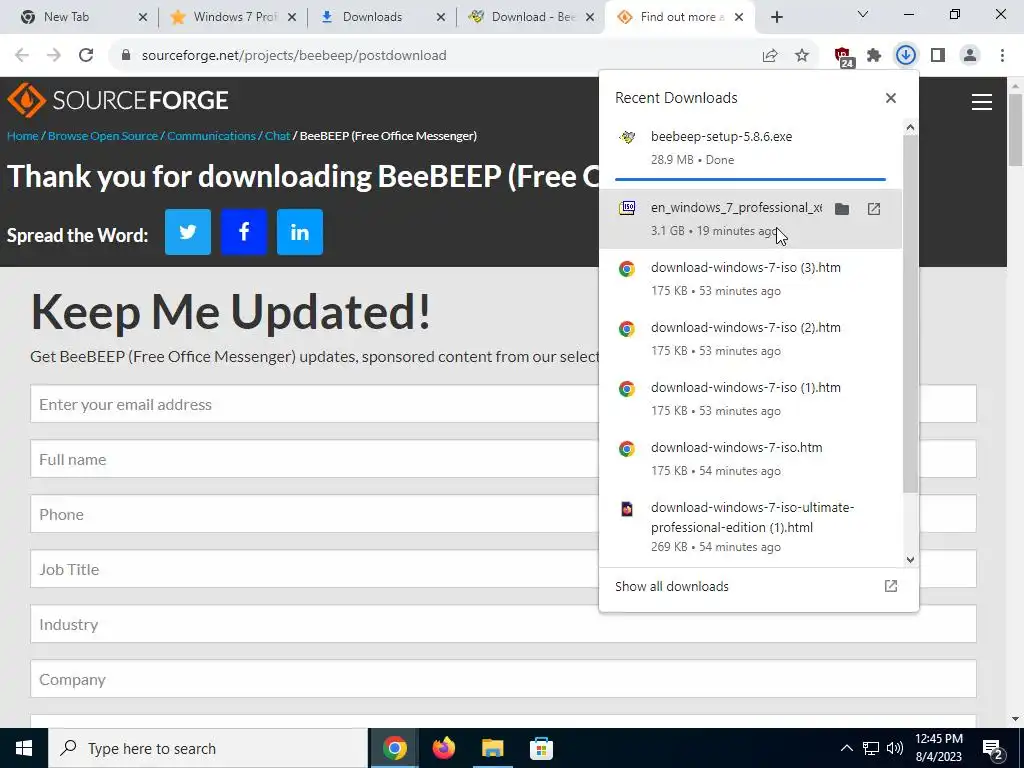The width and height of the screenshot is (1024, 768).
Task: Open download-windows-7-iso.htm entry
Action: pos(750,459)
